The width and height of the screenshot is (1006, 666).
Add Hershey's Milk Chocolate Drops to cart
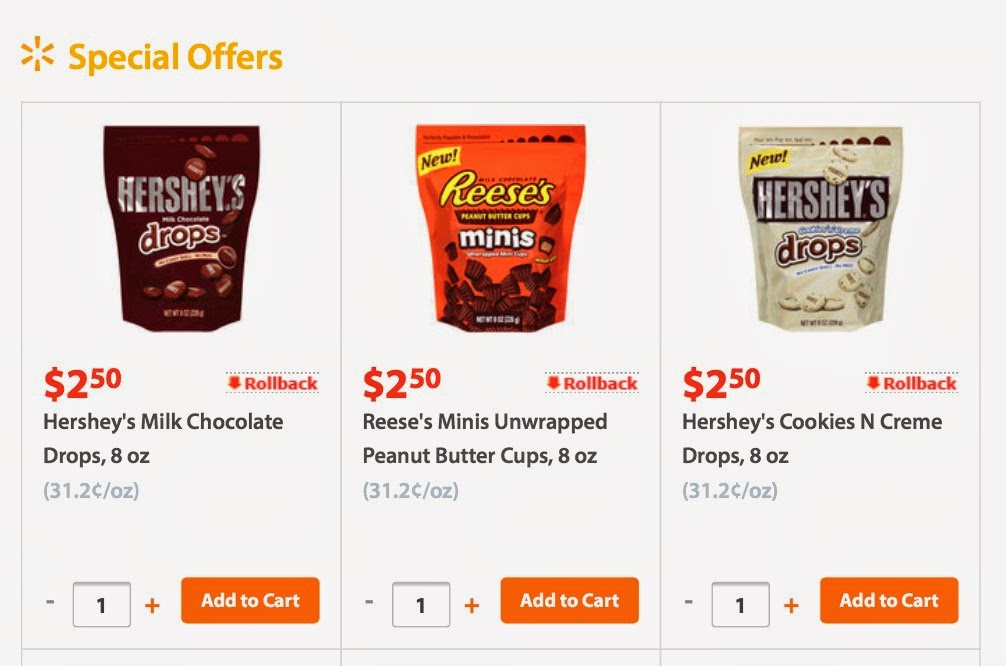pyautogui.click(x=250, y=601)
